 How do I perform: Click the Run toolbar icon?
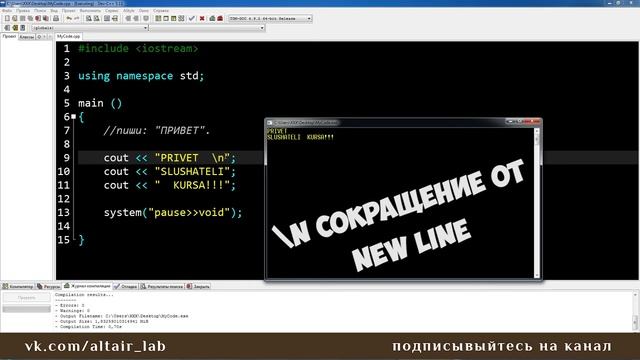(x=166, y=18)
